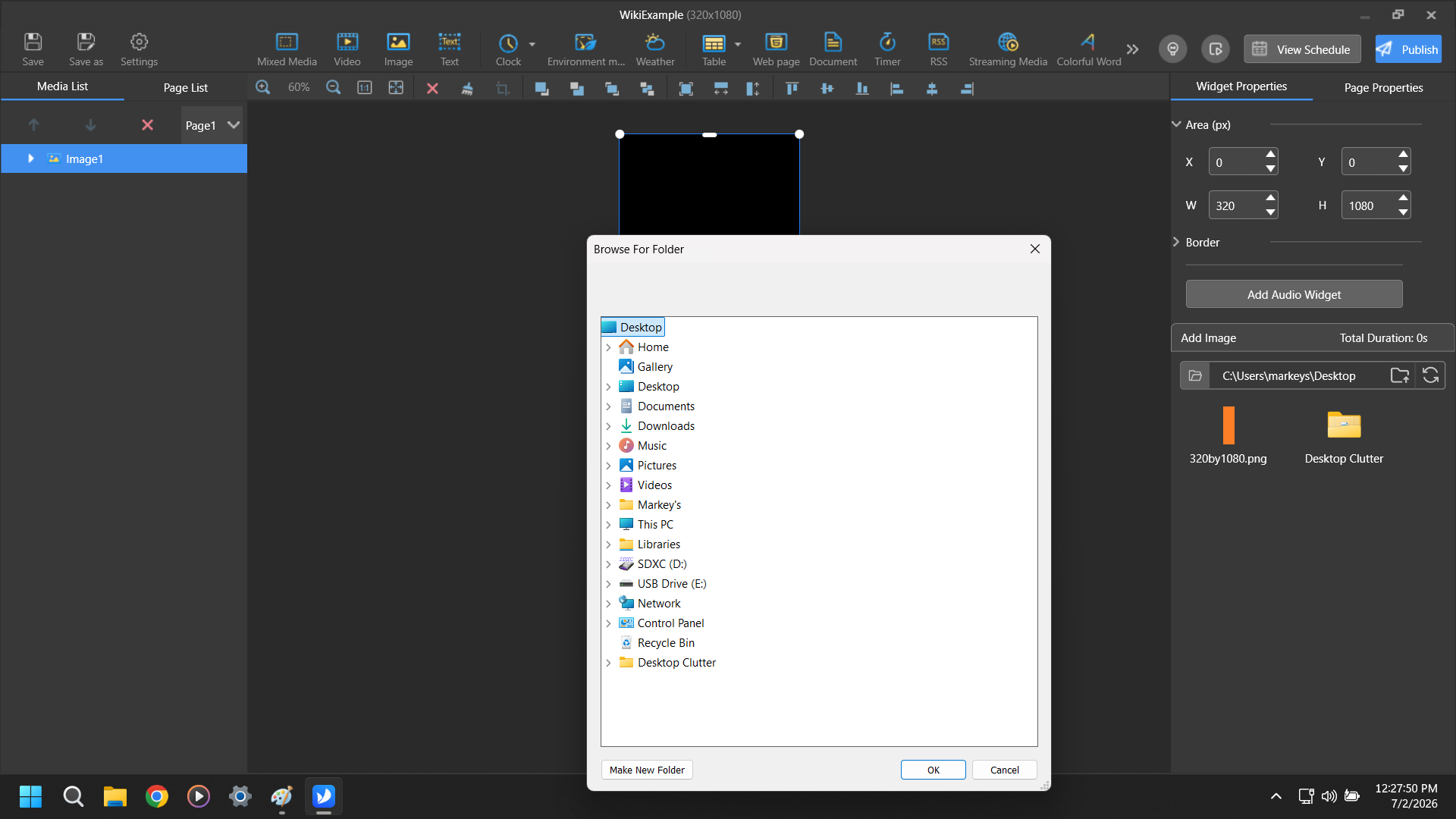Add a Streaming Media widget
Screen dimensions: 1456x819
1008,49
